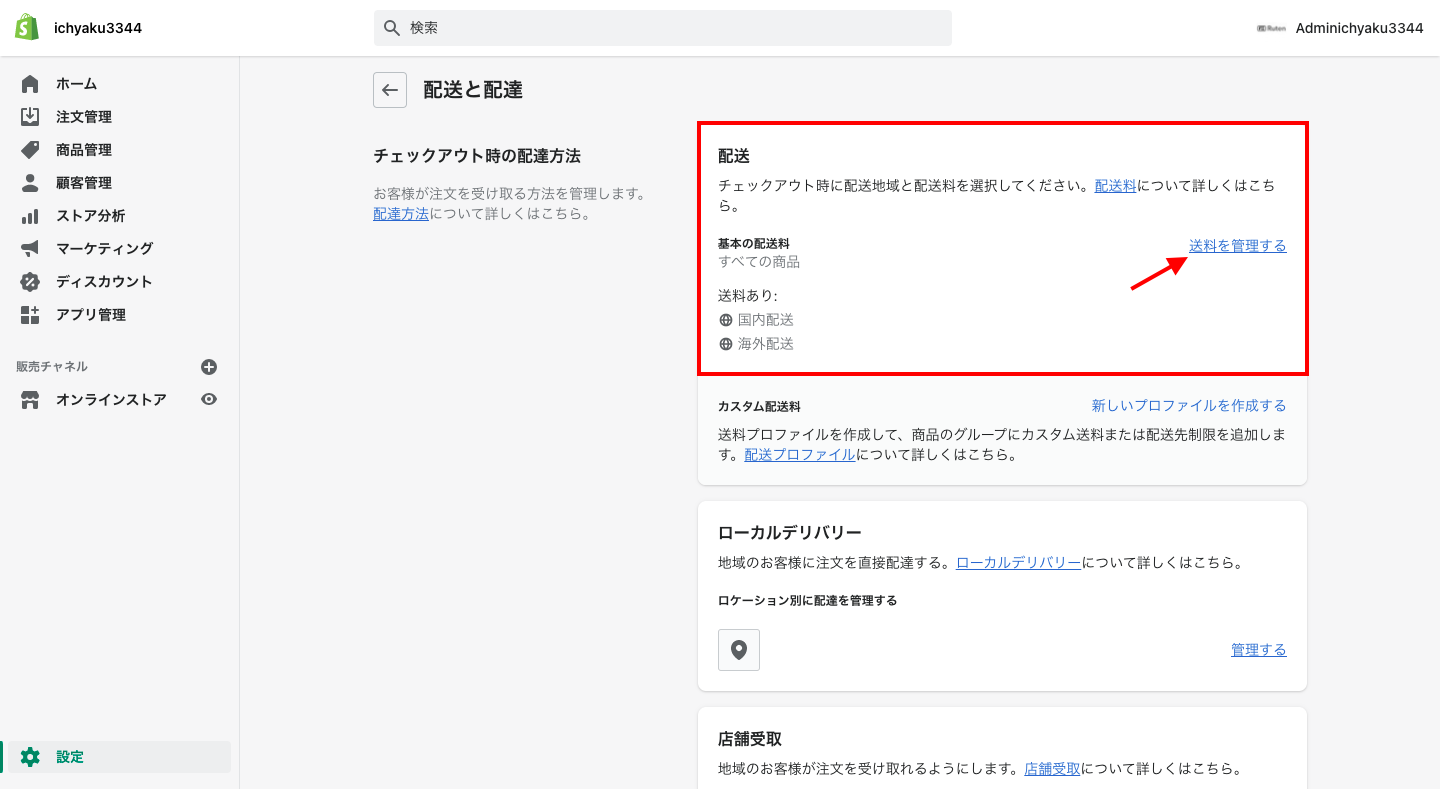Click the 設定 gear icon
The width and height of the screenshot is (1440, 789).
[x=30, y=757]
